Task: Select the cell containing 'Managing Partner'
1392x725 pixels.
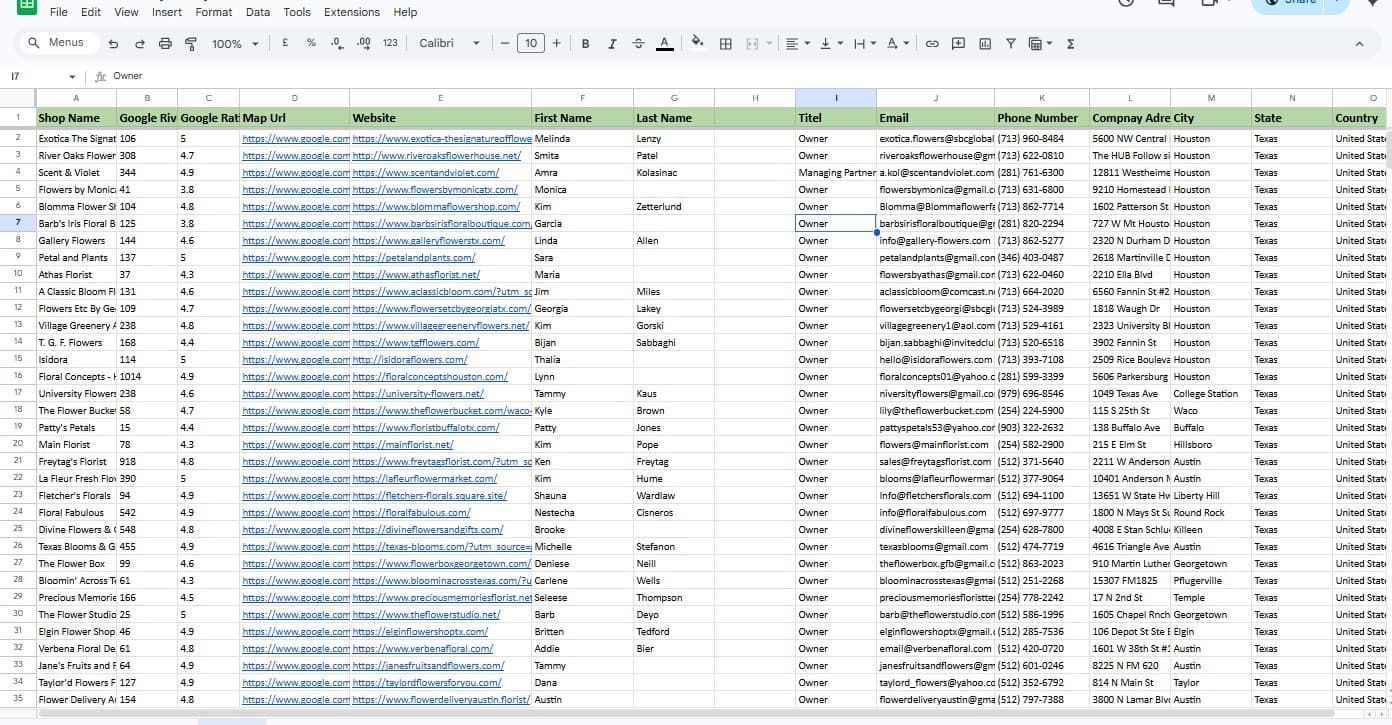Action: click(836, 172)
